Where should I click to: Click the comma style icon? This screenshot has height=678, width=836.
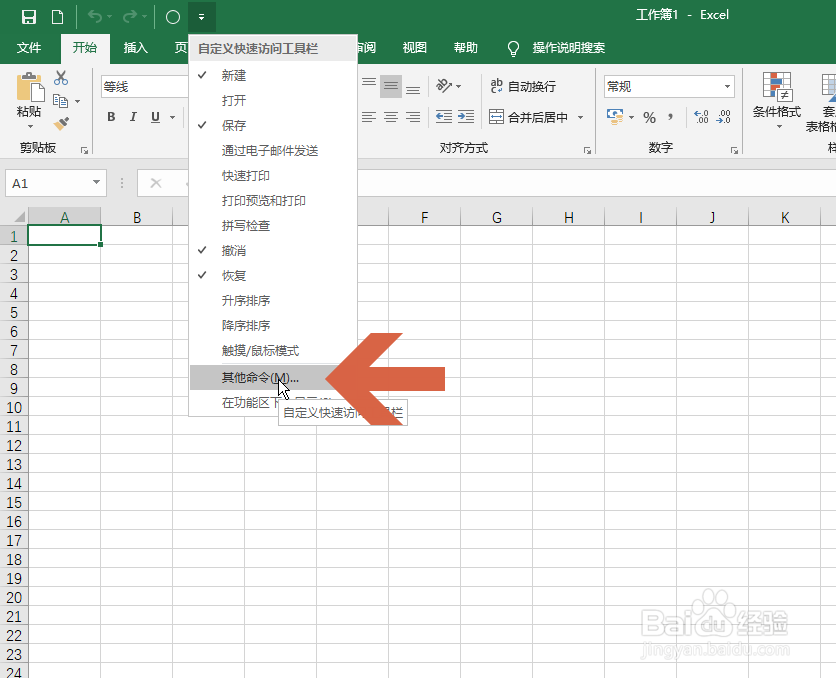click(x=670, y=117)
